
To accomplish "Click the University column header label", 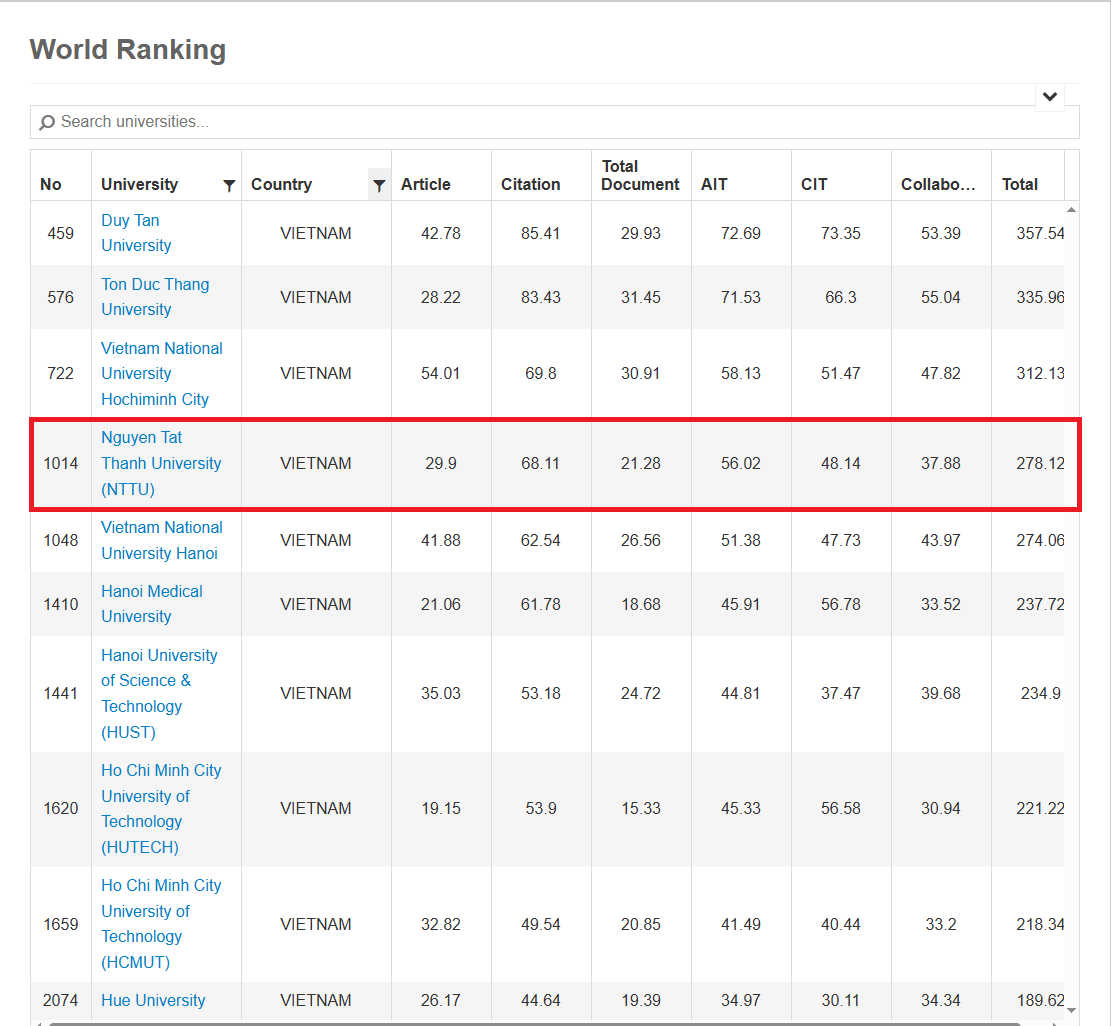I will coord(140,184).
